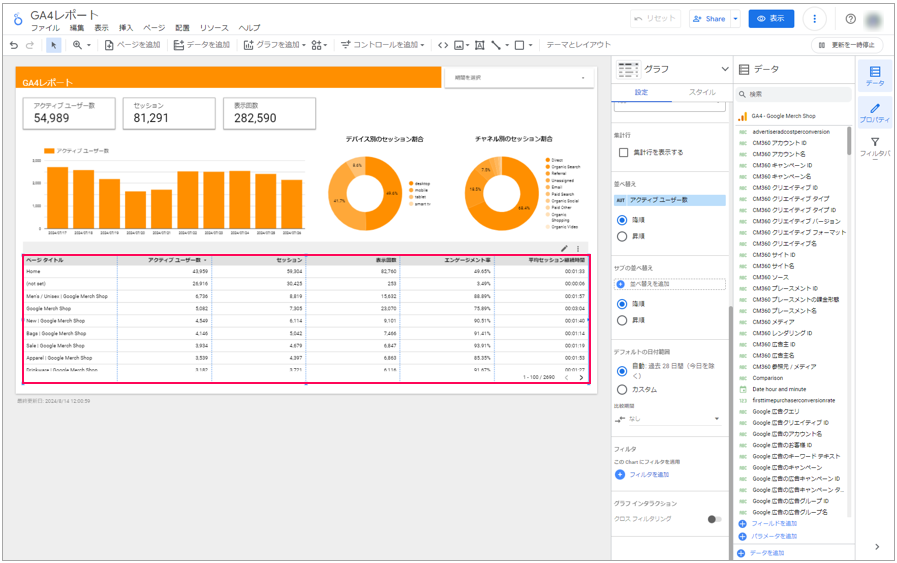Select 降順 under サブの並べ替え
This screenshot has height=563, width=897.
click(x=622, y=304)
